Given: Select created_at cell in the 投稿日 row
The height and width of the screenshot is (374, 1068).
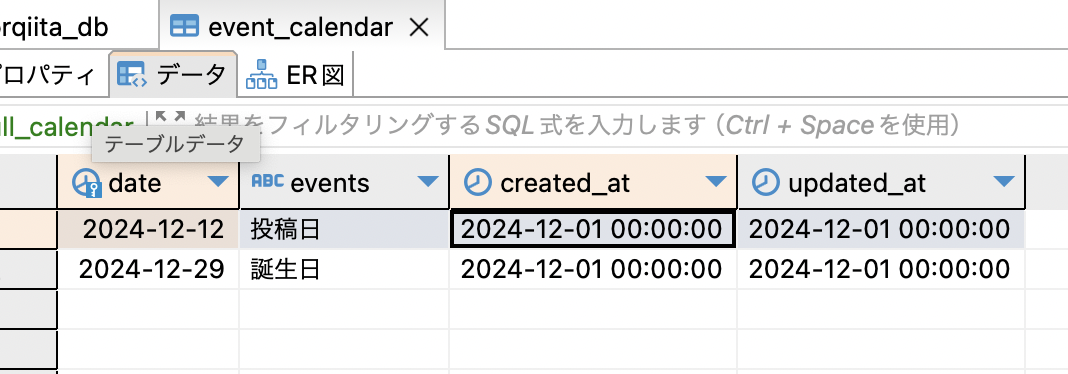Looking at the screenshot, I should [x=593, y=230].
